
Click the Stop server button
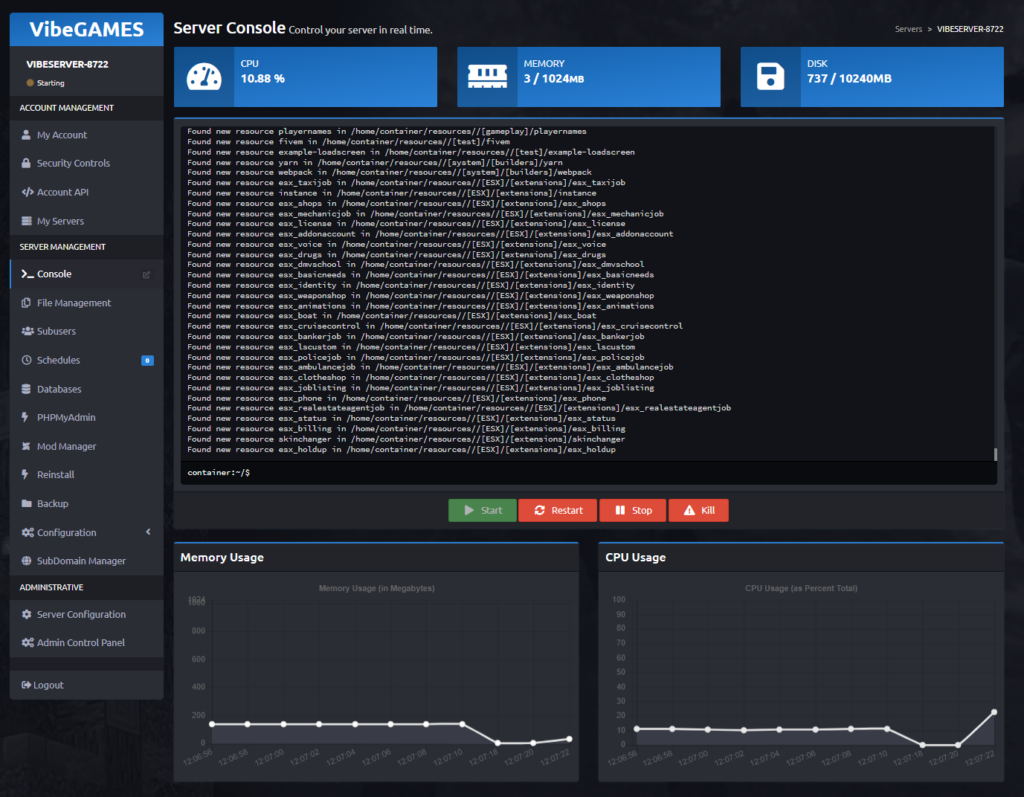coord(633,510)
